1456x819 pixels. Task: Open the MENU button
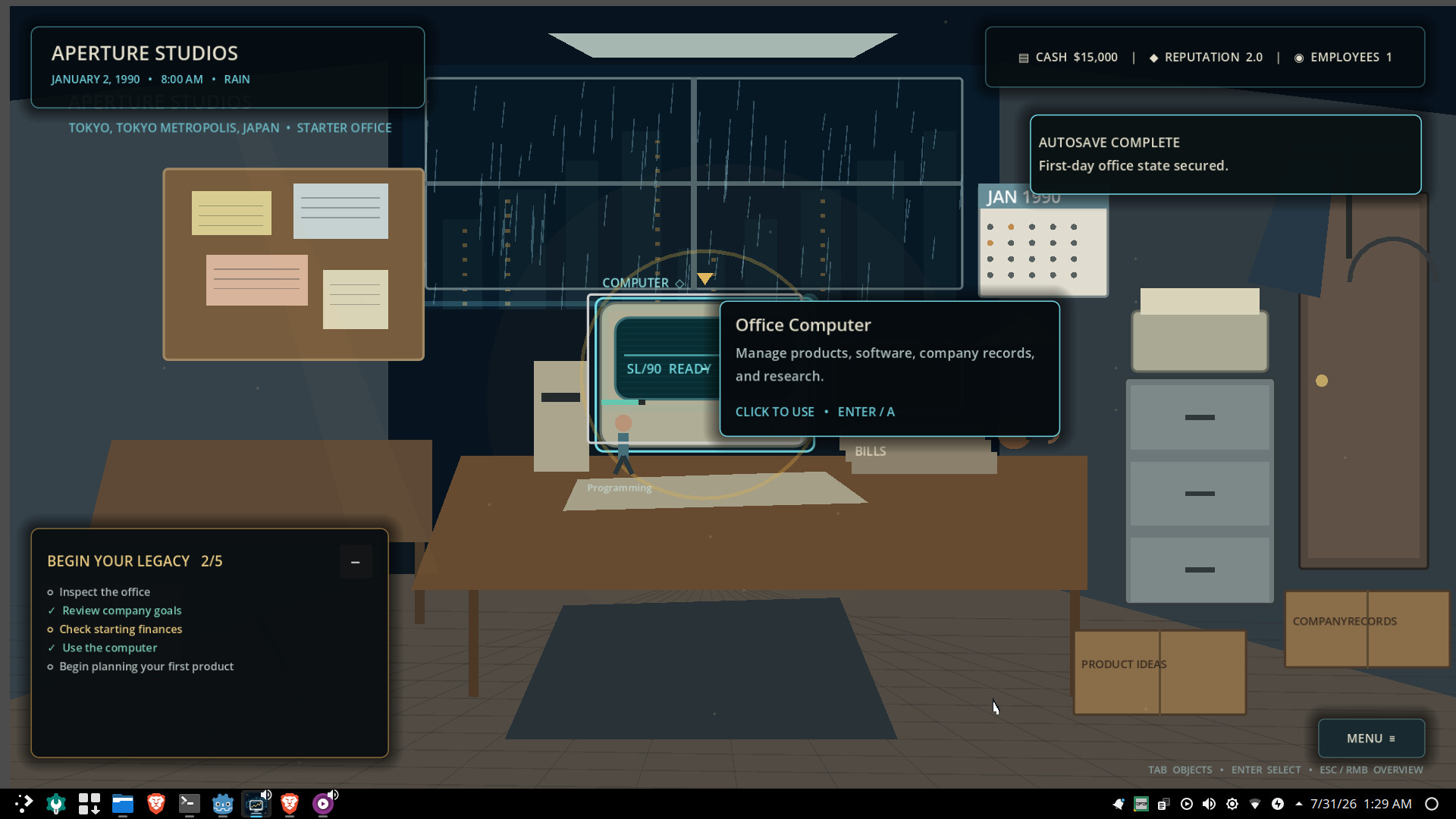pyautogui.click(x=1371, y=739)
